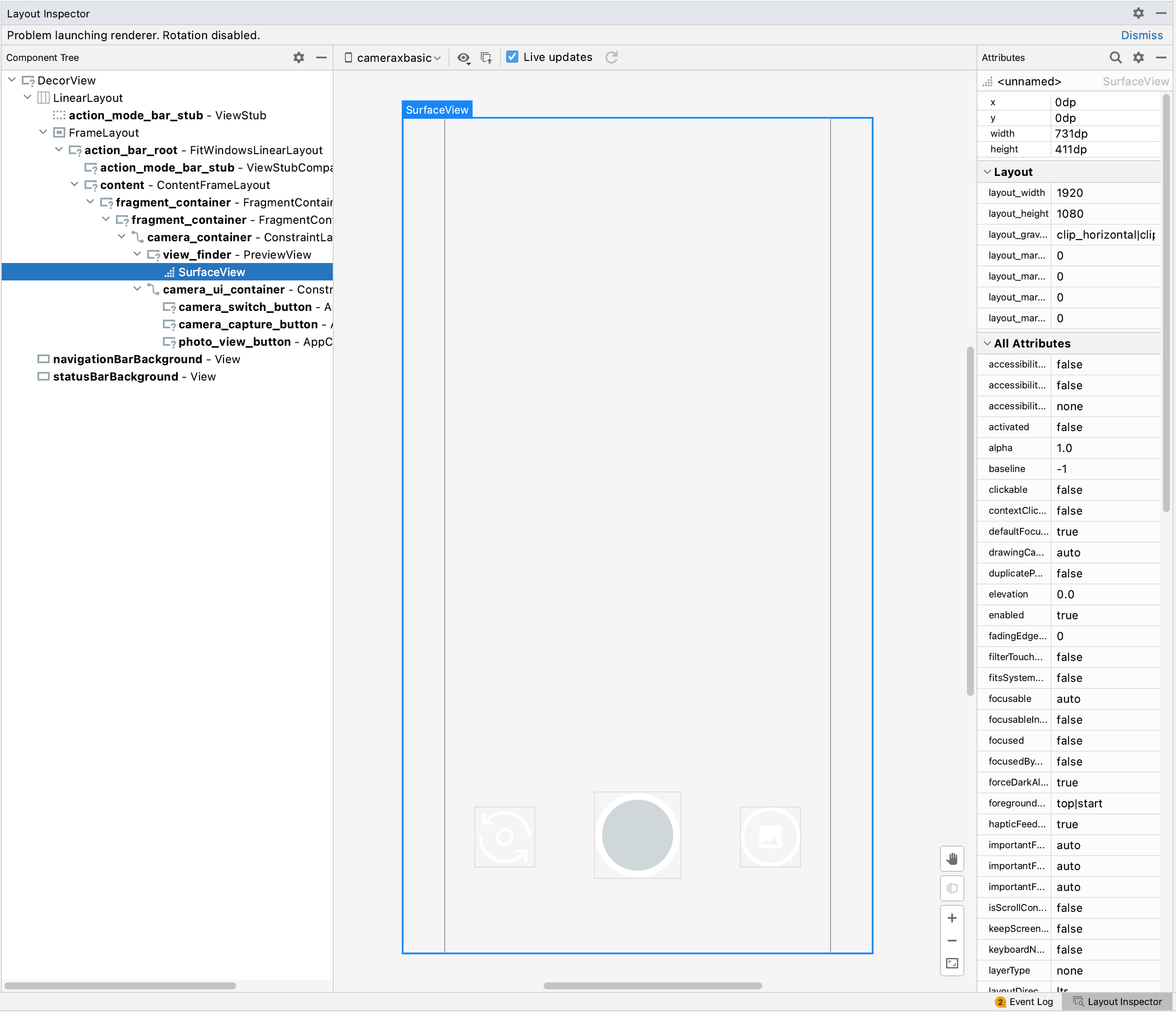Click the zoom to fit icon

[952, 963]
